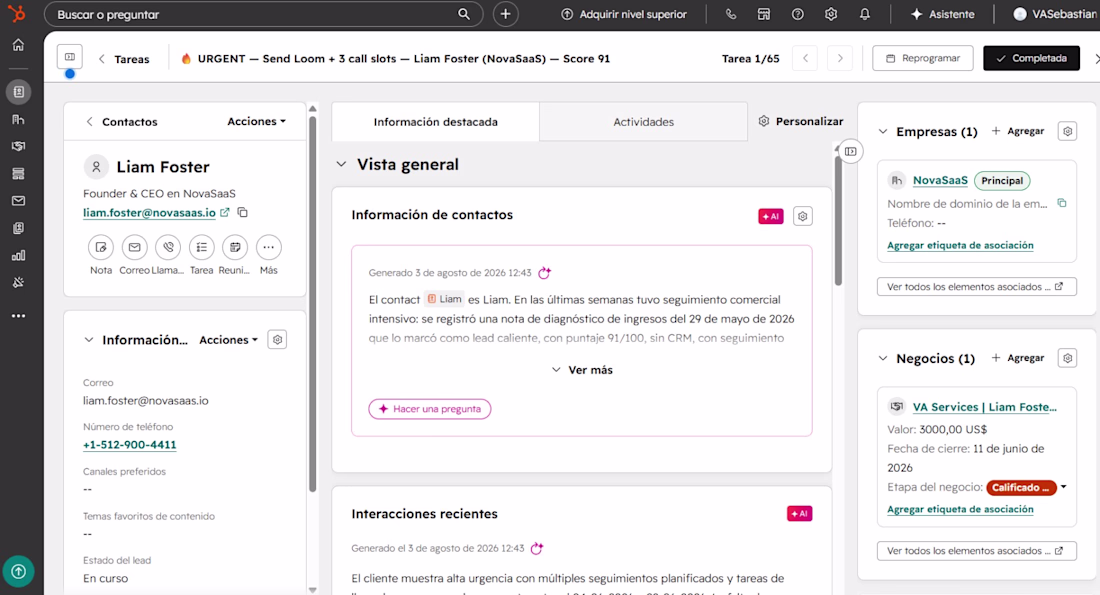
Task: Go back to Contactos
Action: point(122,121)
